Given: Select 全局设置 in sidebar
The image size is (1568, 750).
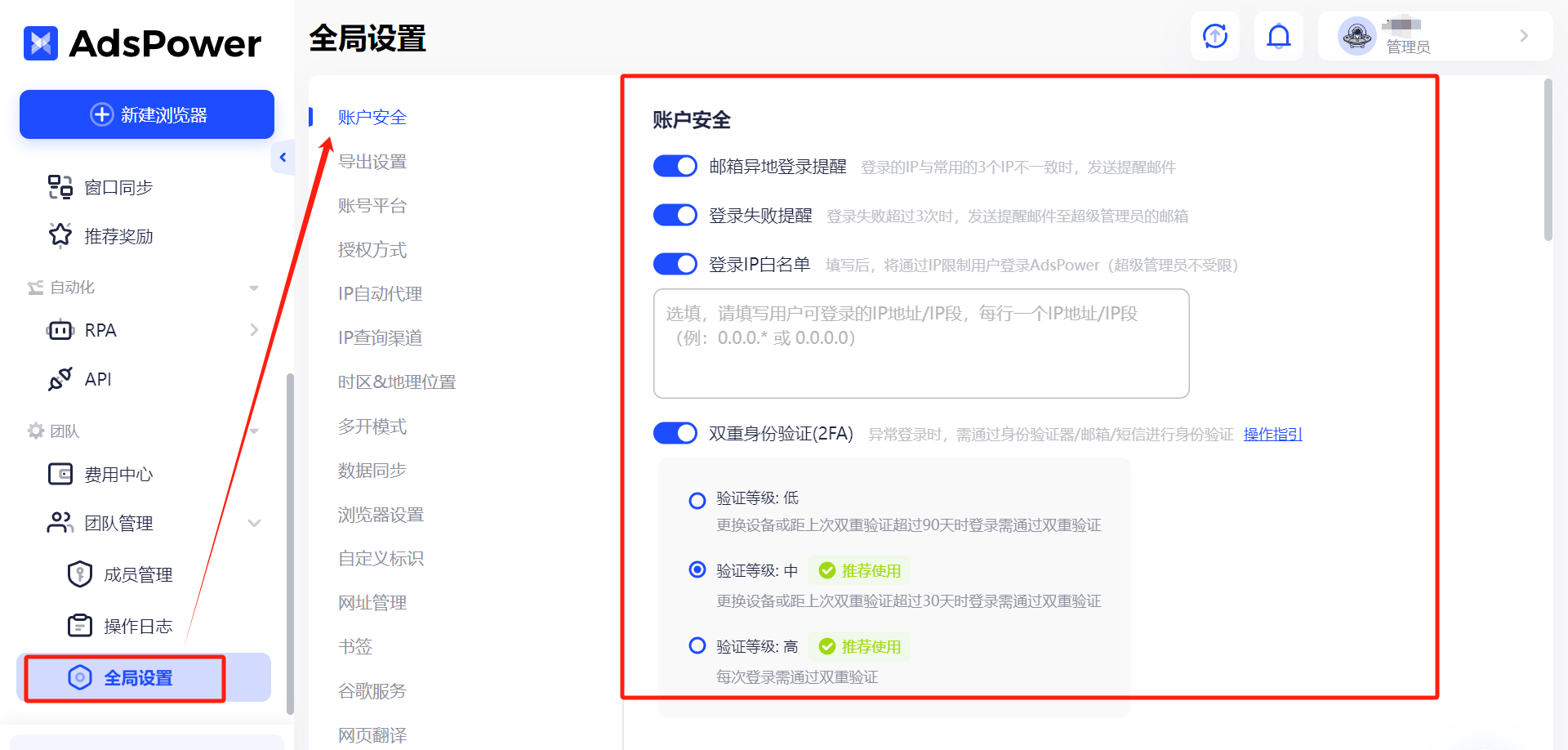Looking at the screenshot, I should 144,677.
